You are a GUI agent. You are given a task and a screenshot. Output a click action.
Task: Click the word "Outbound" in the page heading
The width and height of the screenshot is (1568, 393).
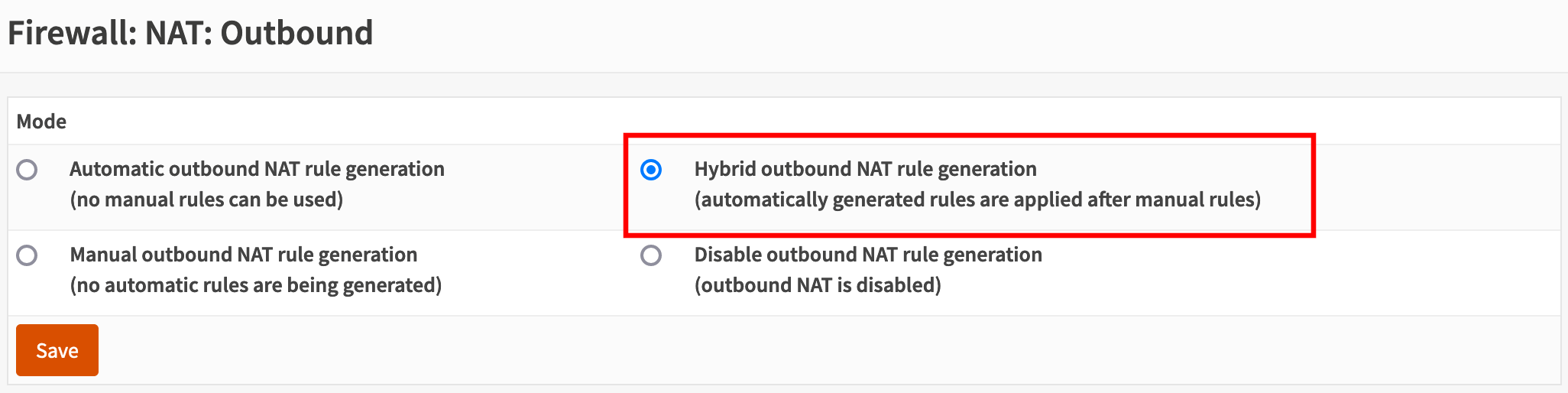(x=296, y=34)
